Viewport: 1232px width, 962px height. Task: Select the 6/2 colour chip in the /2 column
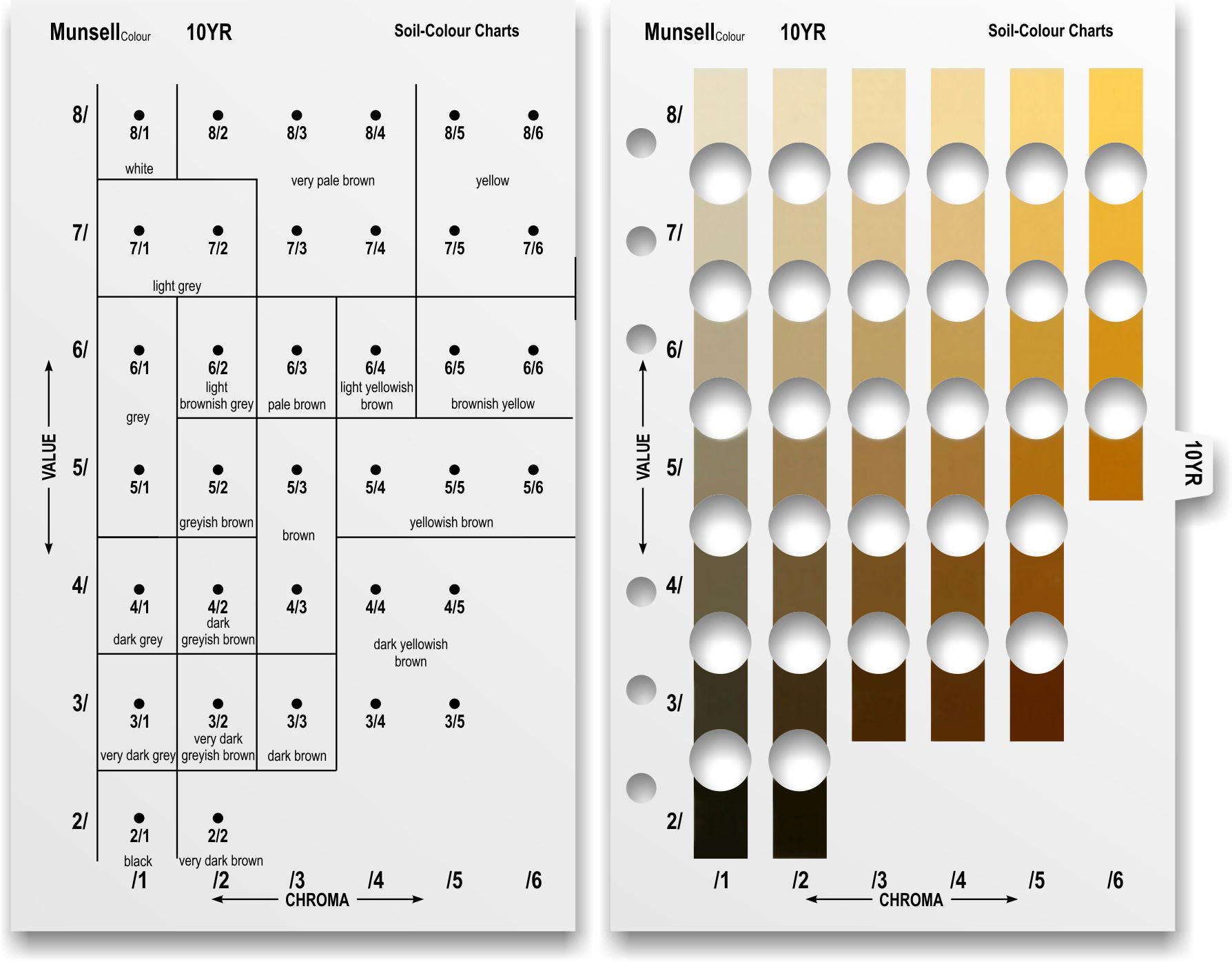point(800,348)
